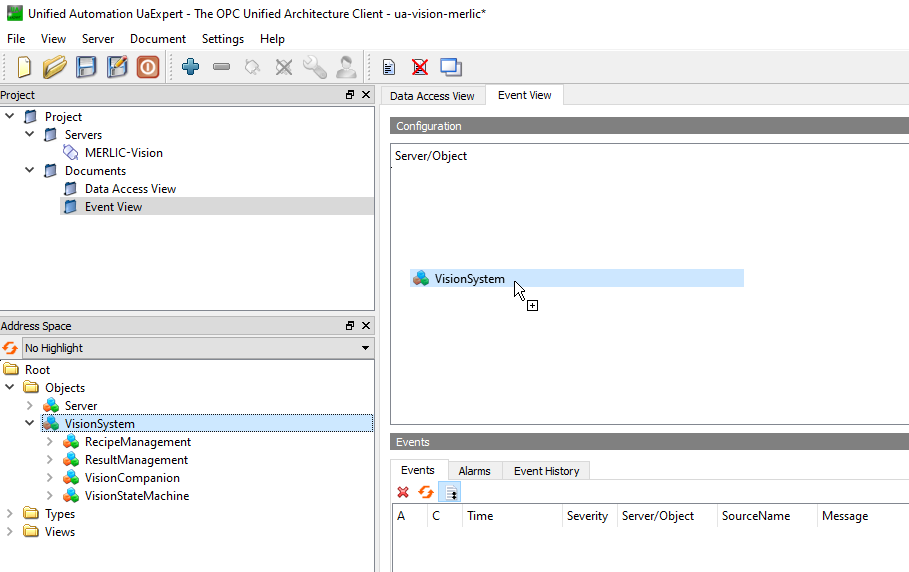This screenshot has width=909, height=572.
Task: Switch to the Alarms tab
Action: (474, 471)
